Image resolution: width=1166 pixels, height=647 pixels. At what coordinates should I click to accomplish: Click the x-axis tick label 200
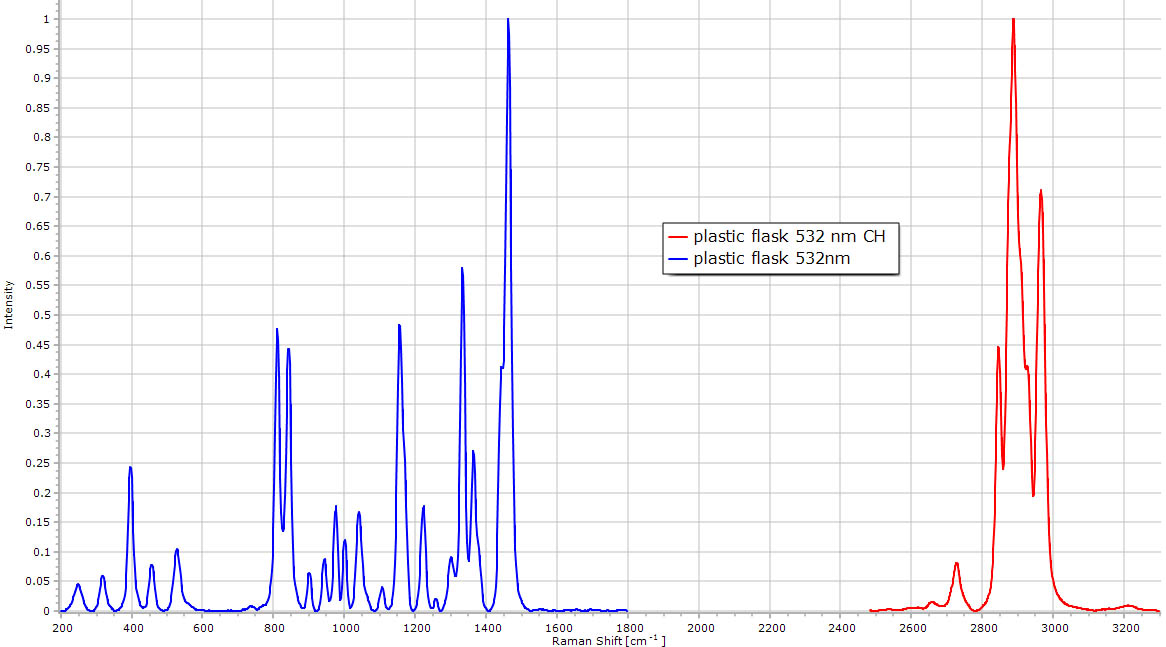[62, 628]
